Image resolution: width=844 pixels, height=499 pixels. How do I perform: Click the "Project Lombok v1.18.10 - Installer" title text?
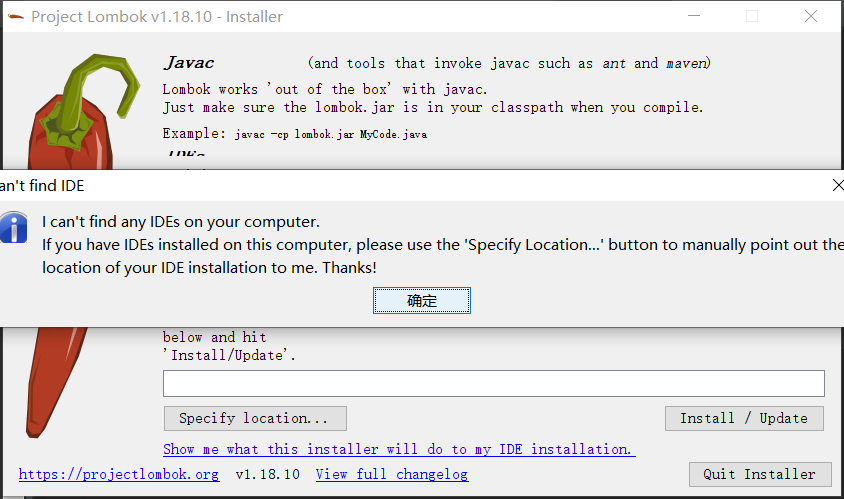pos(157,16)
